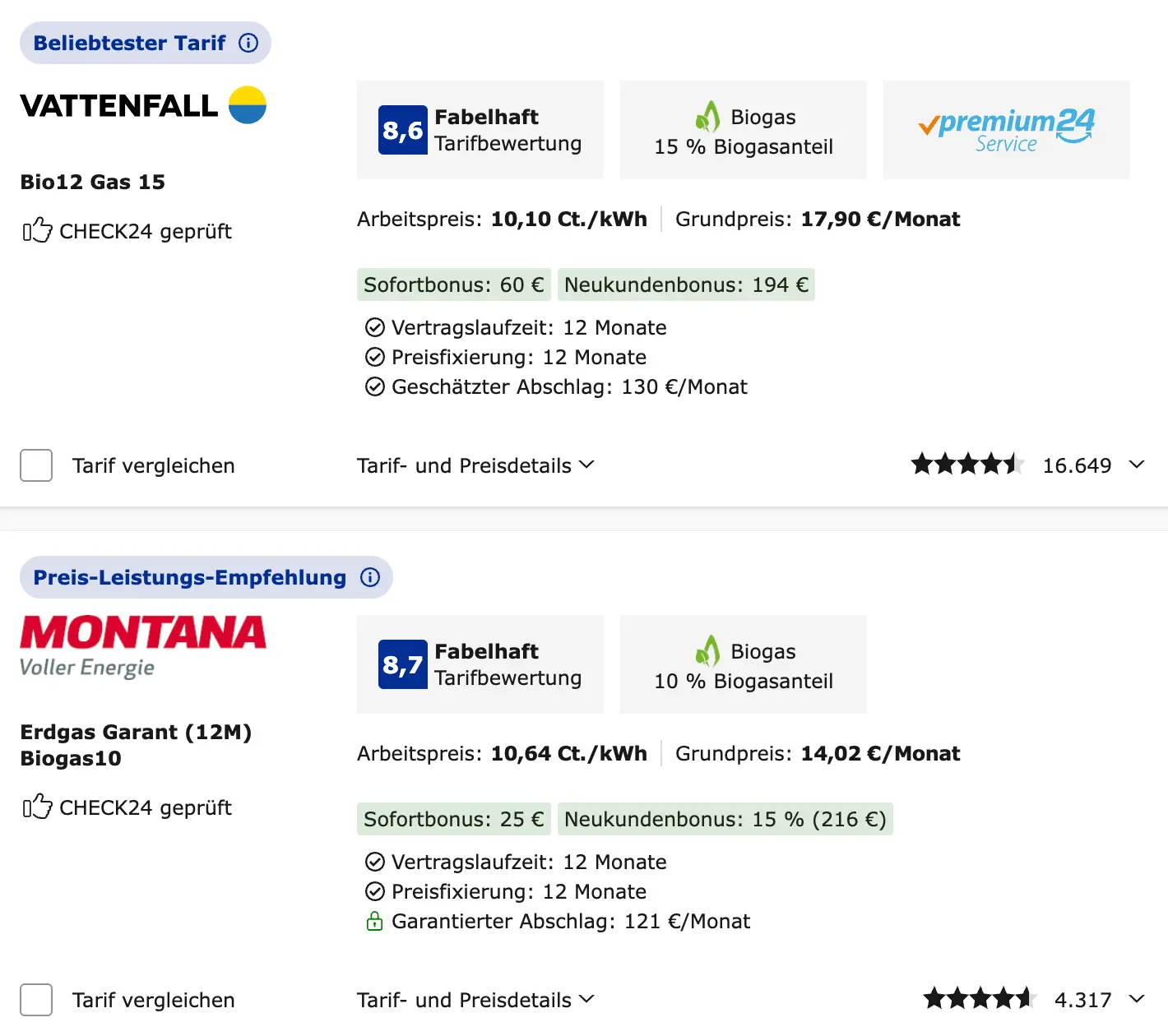Screen dimensions: 1168x1036
Task: Click Biogas leaf icon in Vattenfall offer
Action: coord(707,117)
